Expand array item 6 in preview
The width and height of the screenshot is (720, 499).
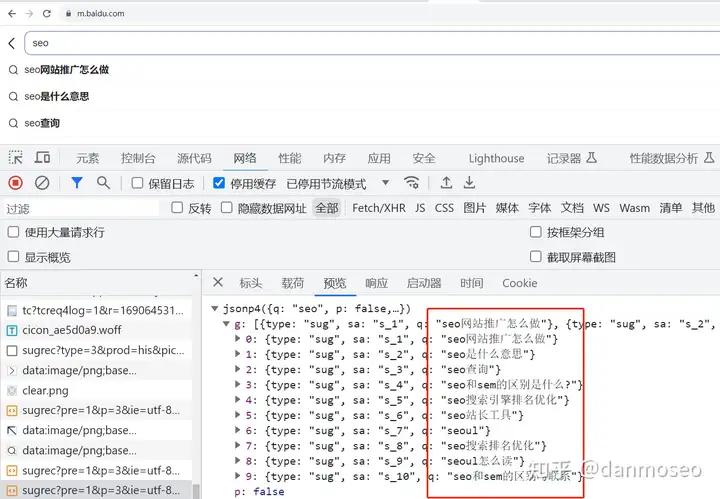point(237,430)
